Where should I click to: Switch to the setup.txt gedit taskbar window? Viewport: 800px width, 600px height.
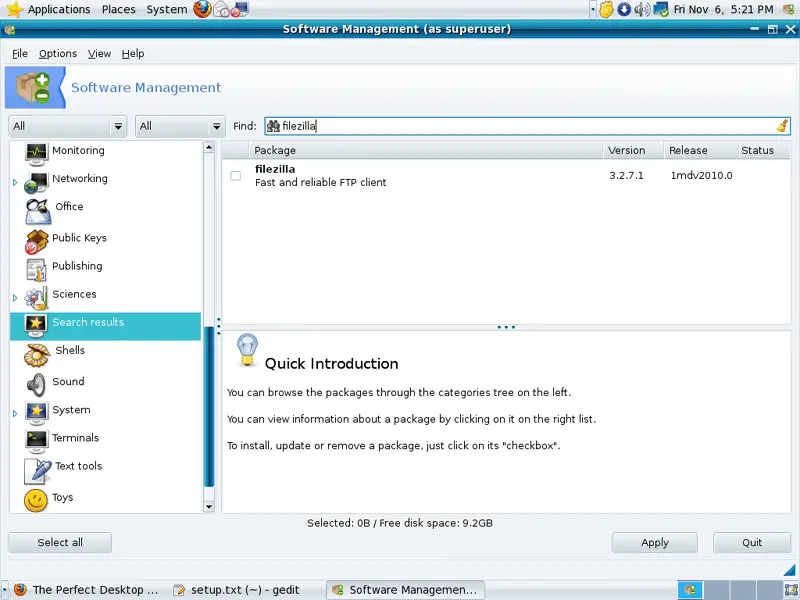coord(237,590)
